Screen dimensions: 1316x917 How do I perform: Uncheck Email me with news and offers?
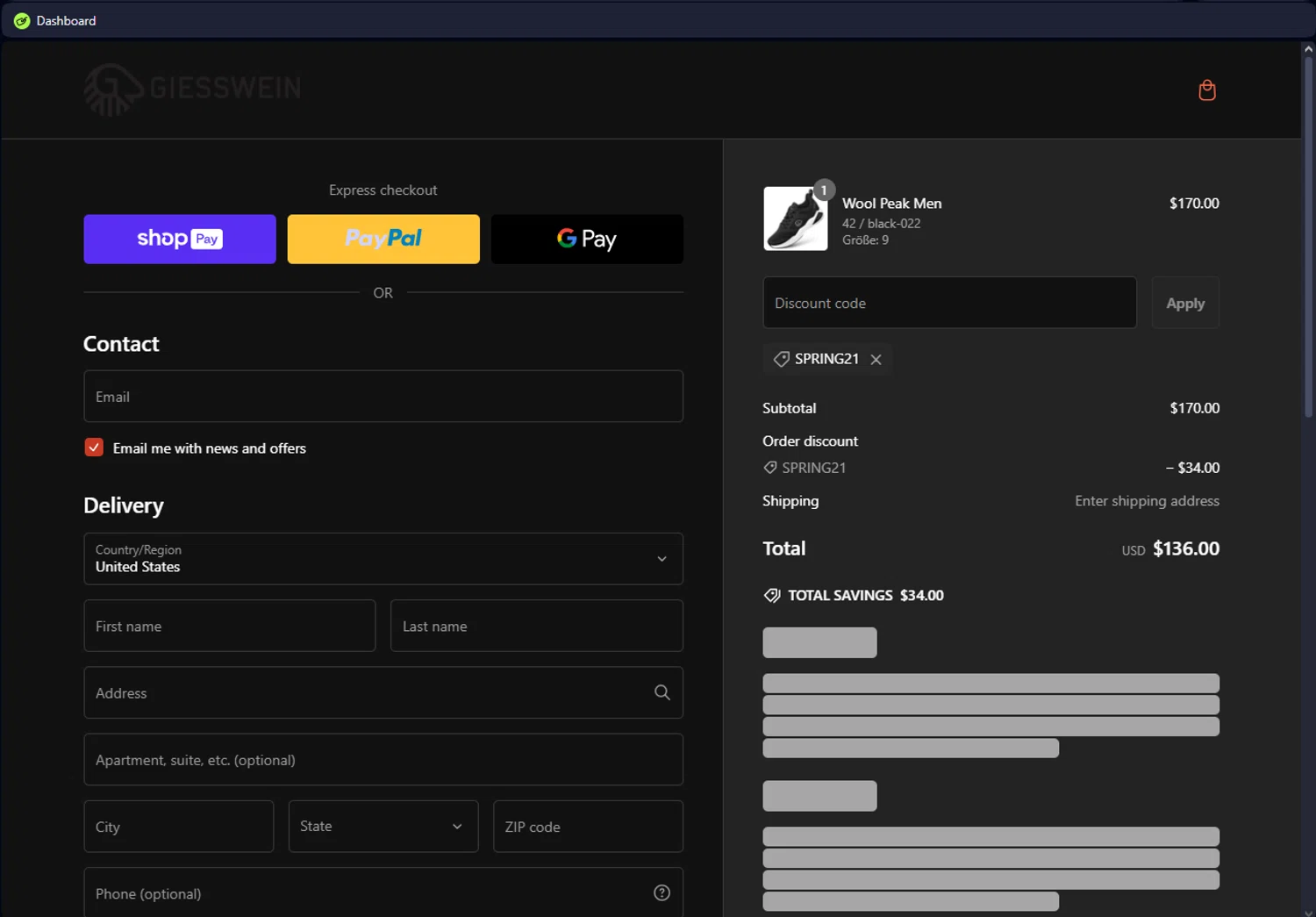click(94, 448)
